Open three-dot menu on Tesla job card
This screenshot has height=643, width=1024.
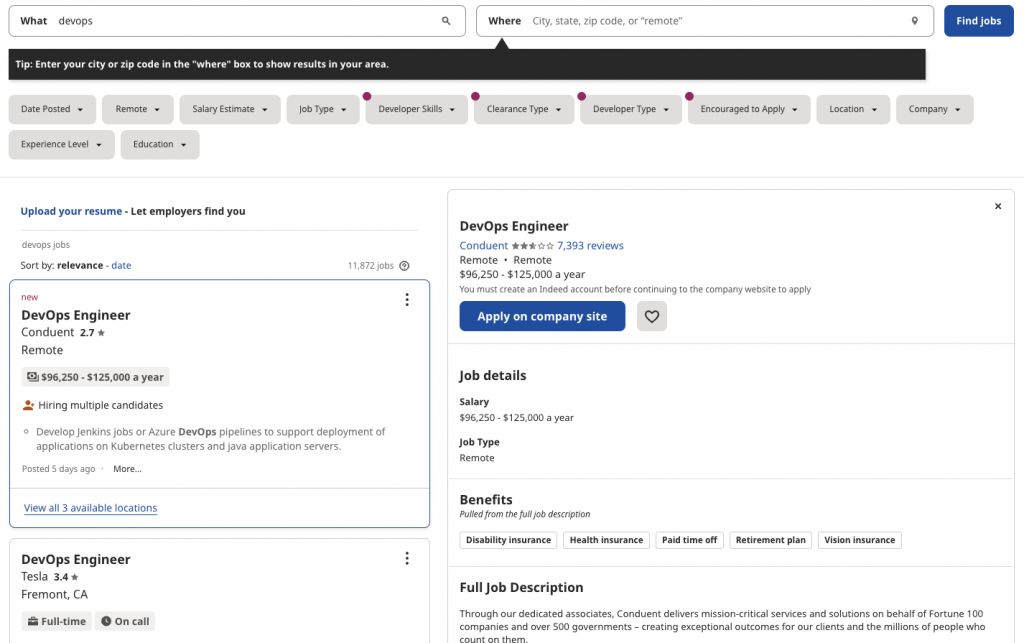click(407, 559)
